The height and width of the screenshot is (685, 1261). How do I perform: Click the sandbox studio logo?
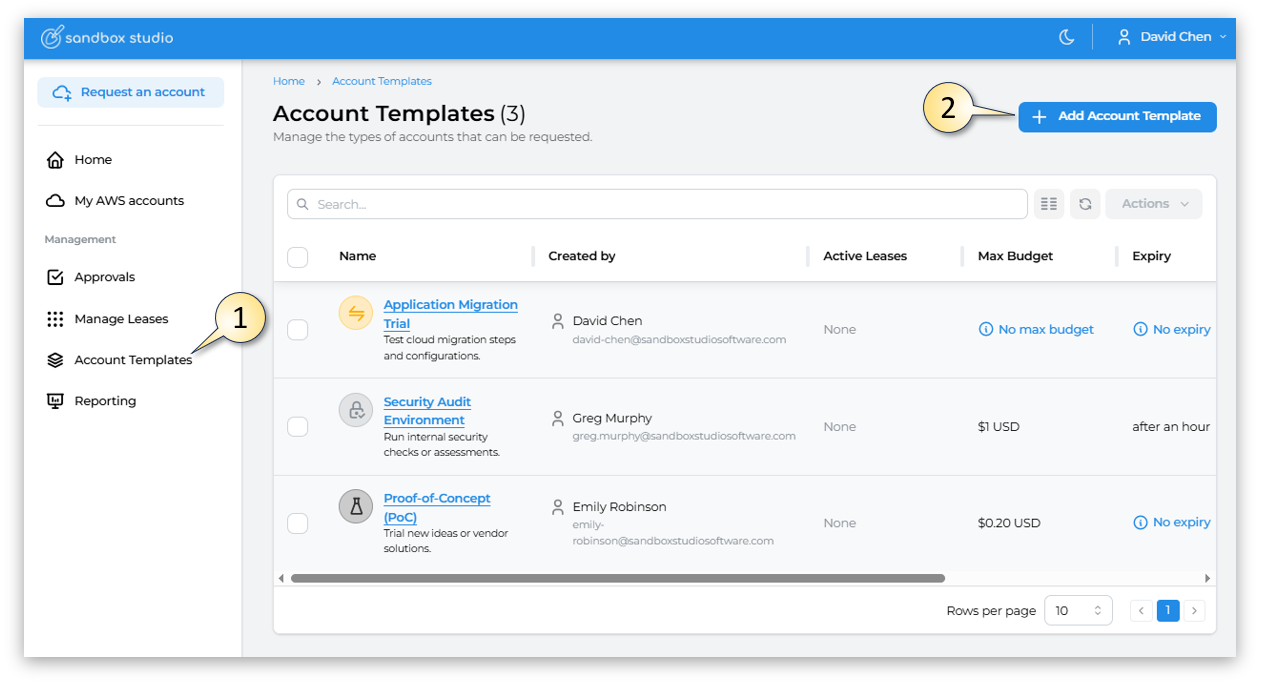107,37
